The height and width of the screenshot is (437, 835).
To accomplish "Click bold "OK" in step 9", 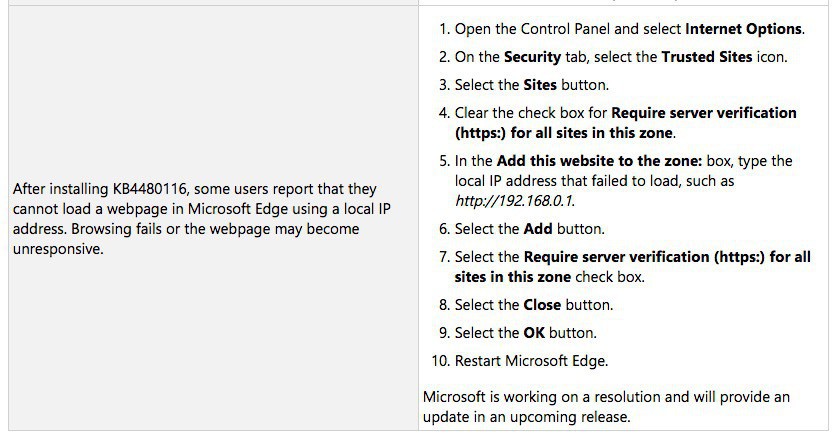I will pos(534,333).
